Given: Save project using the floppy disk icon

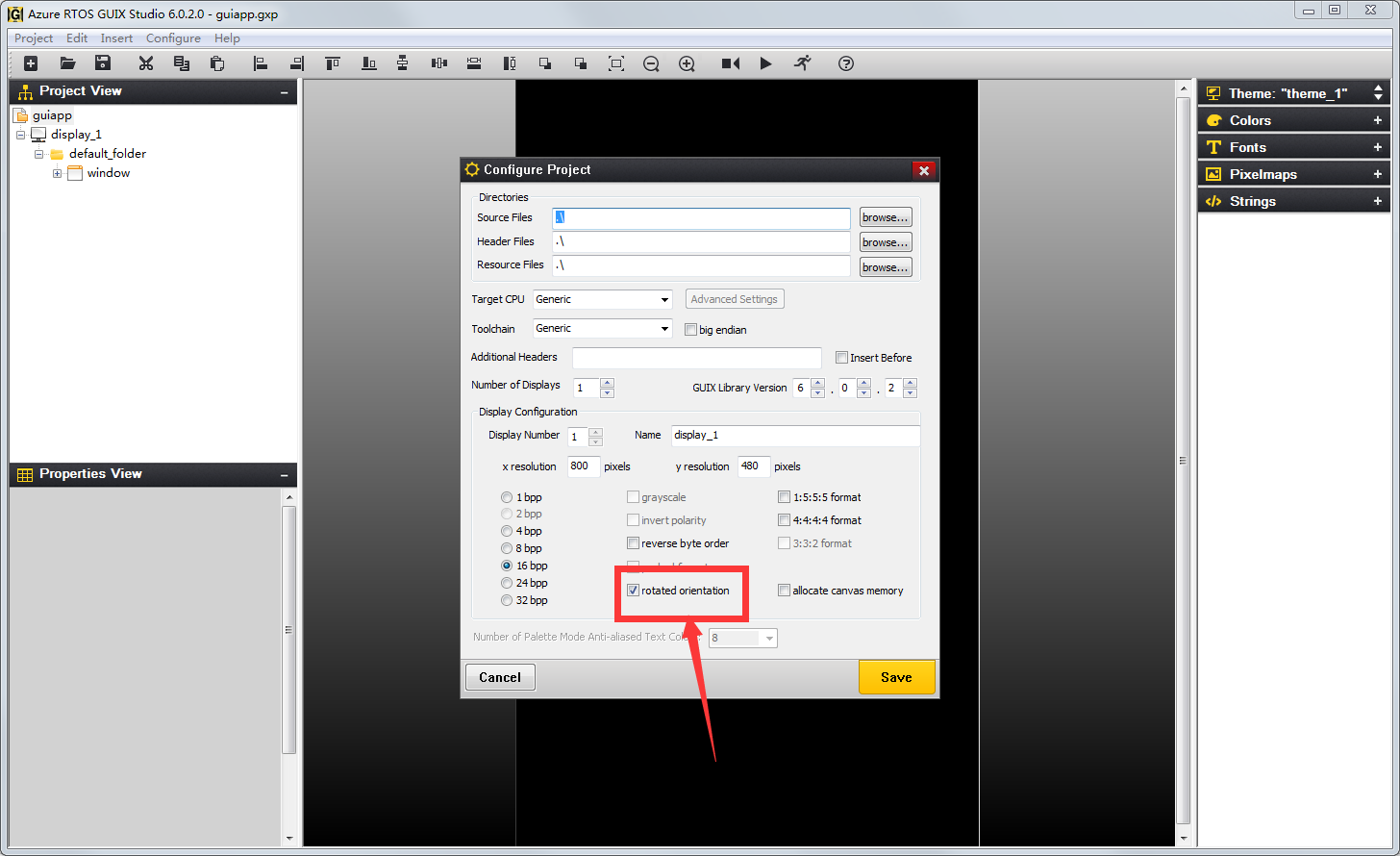Looking at the screenshot, I should coord(103,63).
